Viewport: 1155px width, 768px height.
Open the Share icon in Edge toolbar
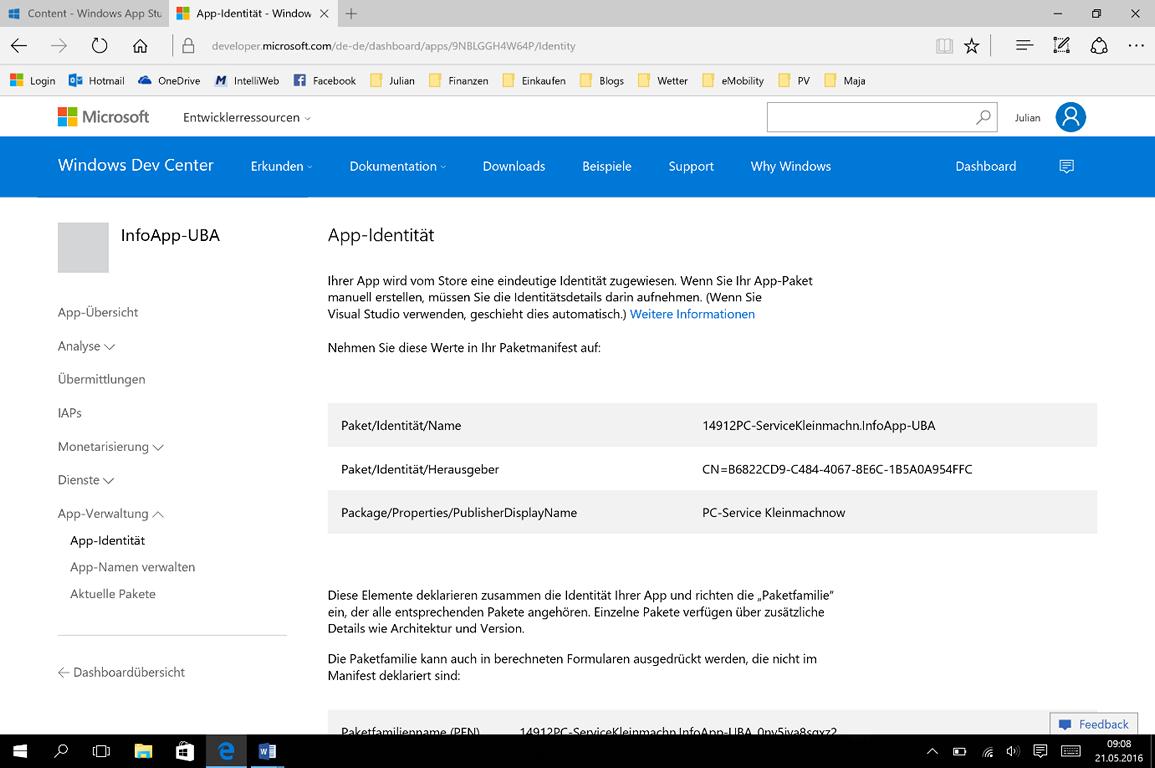point(1099,46)
